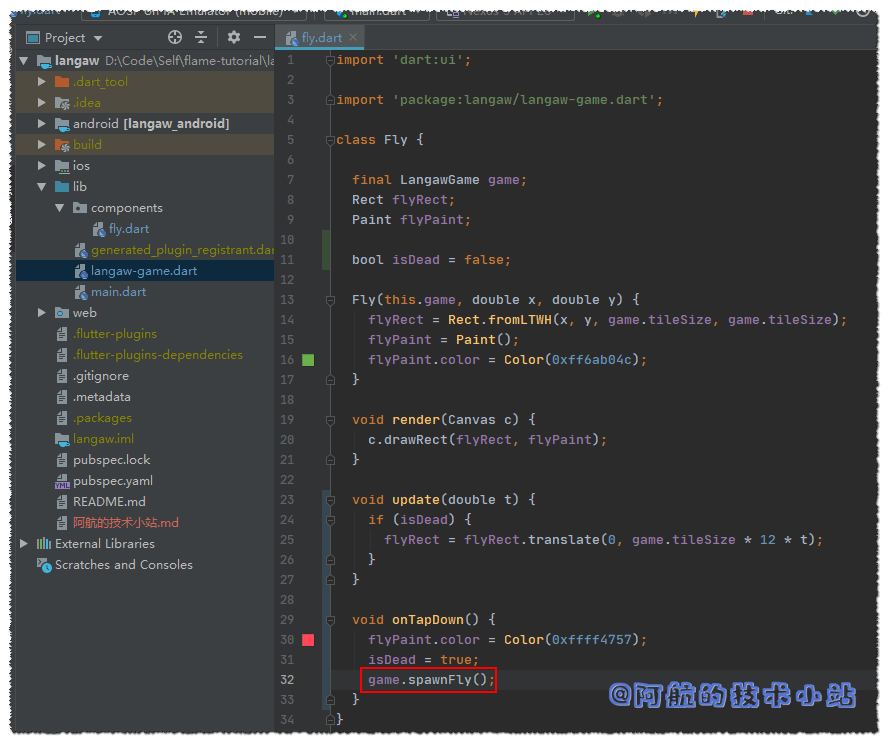Hide the Project panel with minus icon
This screenshot has width=888, height=743.
pyautogui.click(x=260, y=37)
